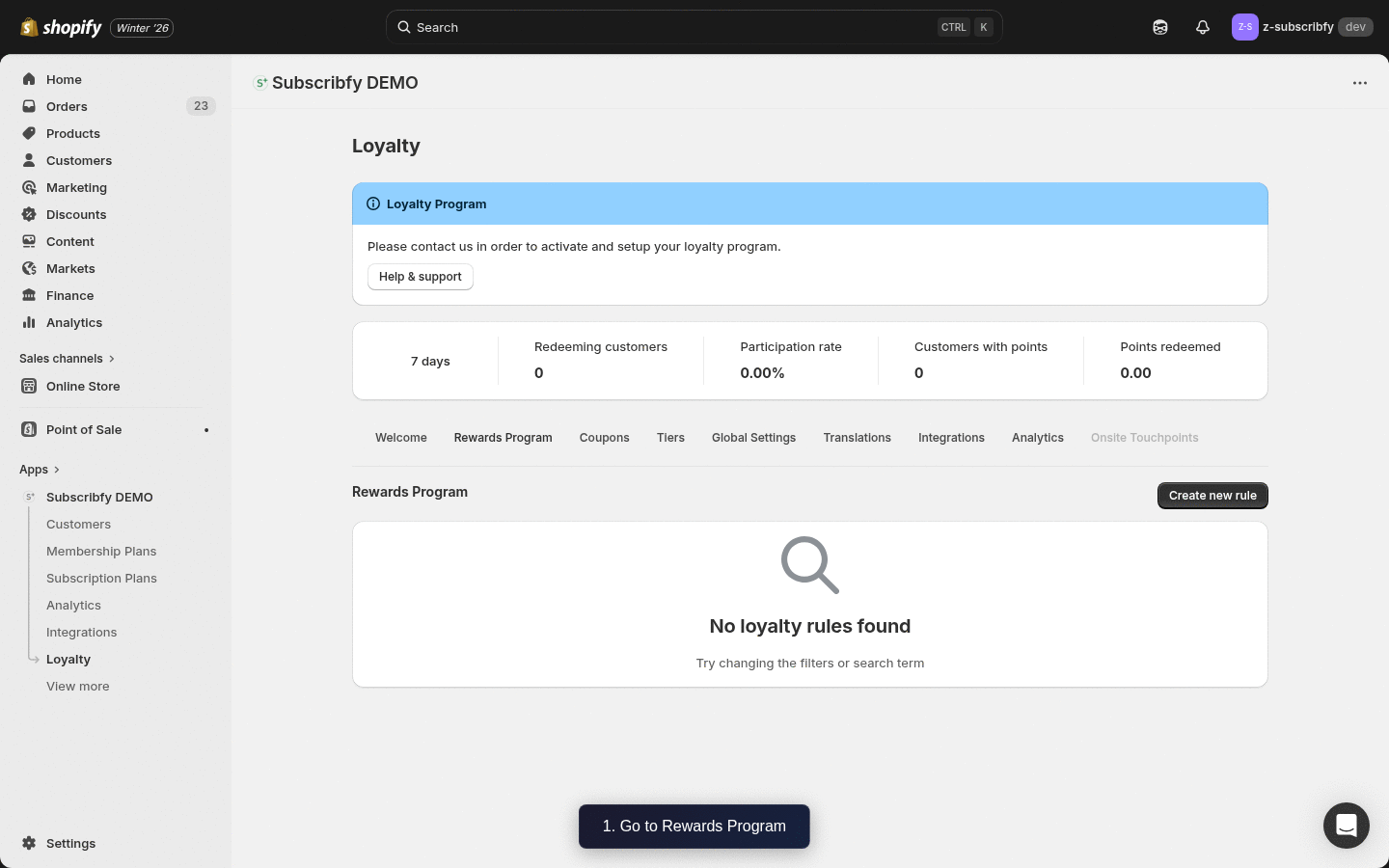This screenshot has height=868, width=1389.
Task: Open Help & support
Action: click(x=420, y=277)
